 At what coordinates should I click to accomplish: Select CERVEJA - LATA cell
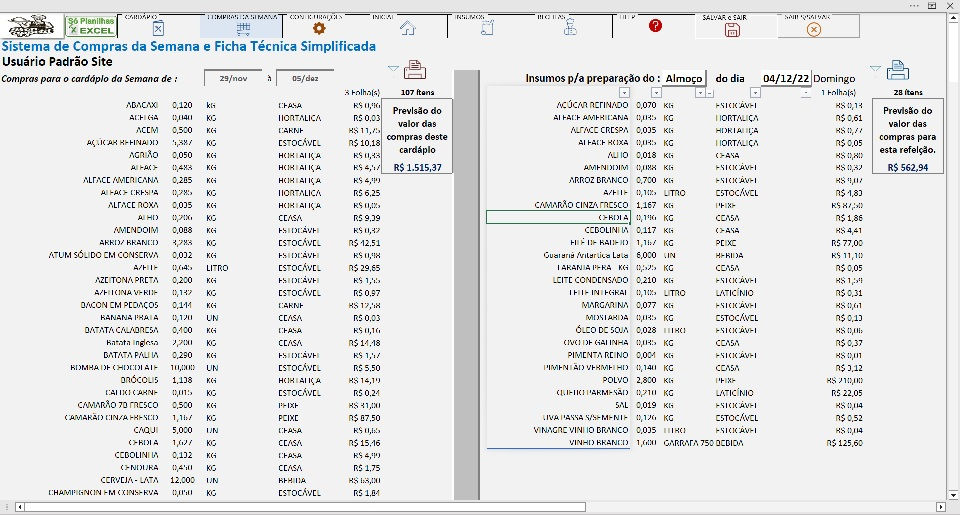tap(129, 480)
